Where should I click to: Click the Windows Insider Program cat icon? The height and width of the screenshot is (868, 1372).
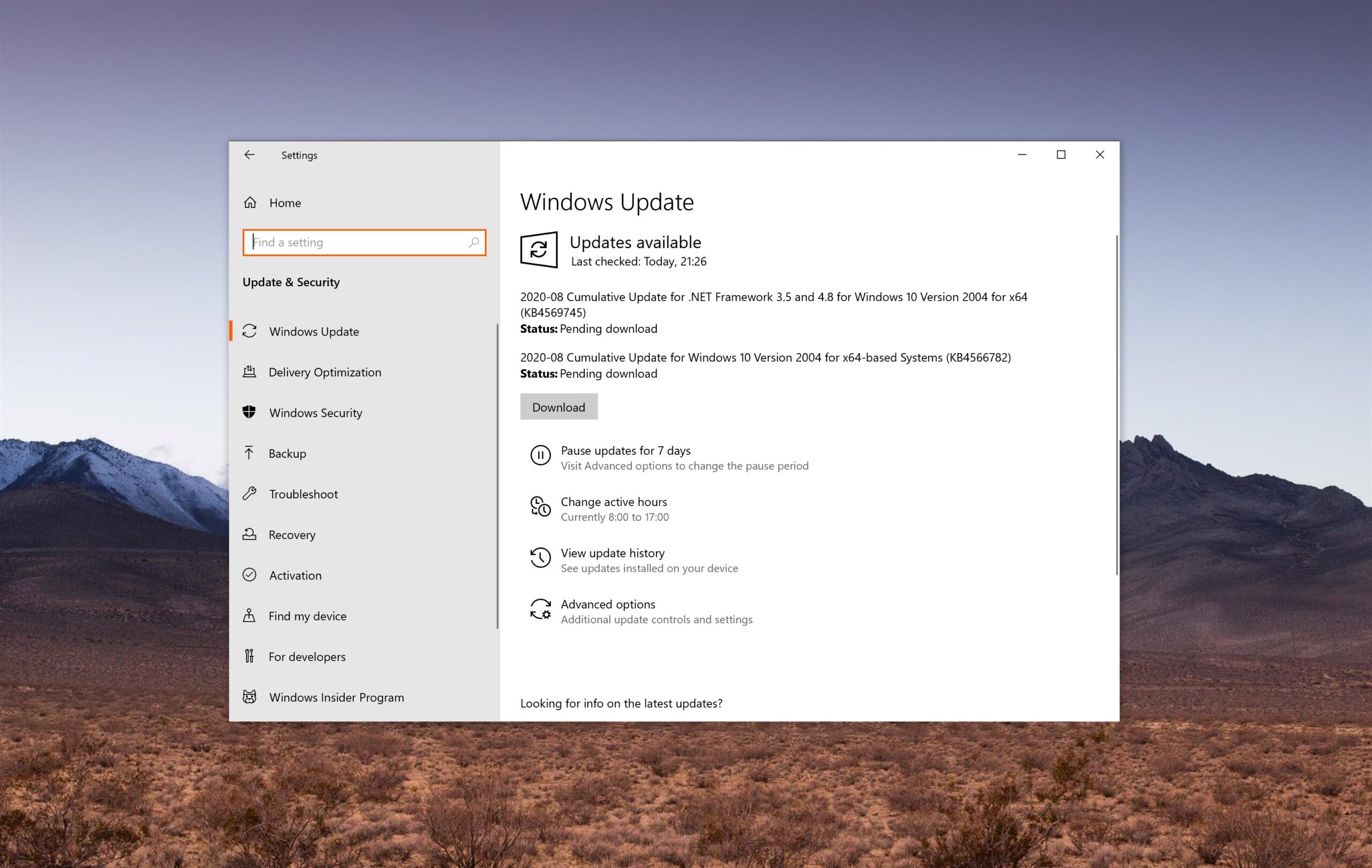point(250,697)
